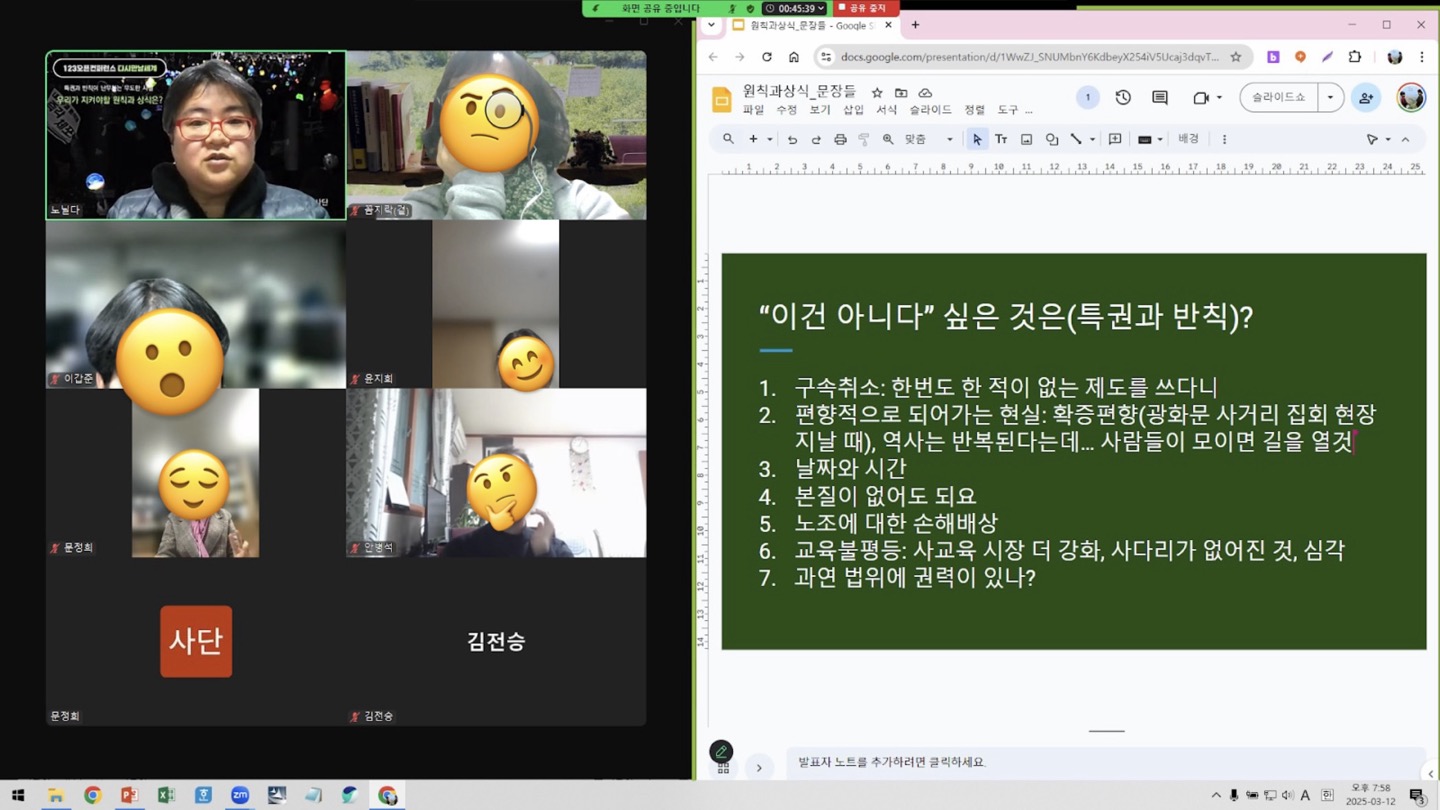Undo the last action
The height and width of the screenshot is (810, 1440).
(x=792, y=139)
